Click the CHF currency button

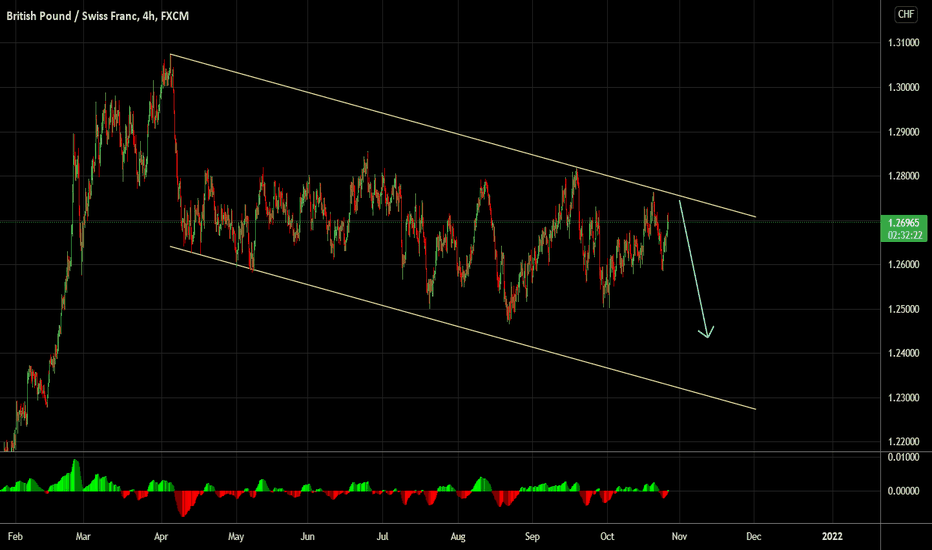pos(906,14)
